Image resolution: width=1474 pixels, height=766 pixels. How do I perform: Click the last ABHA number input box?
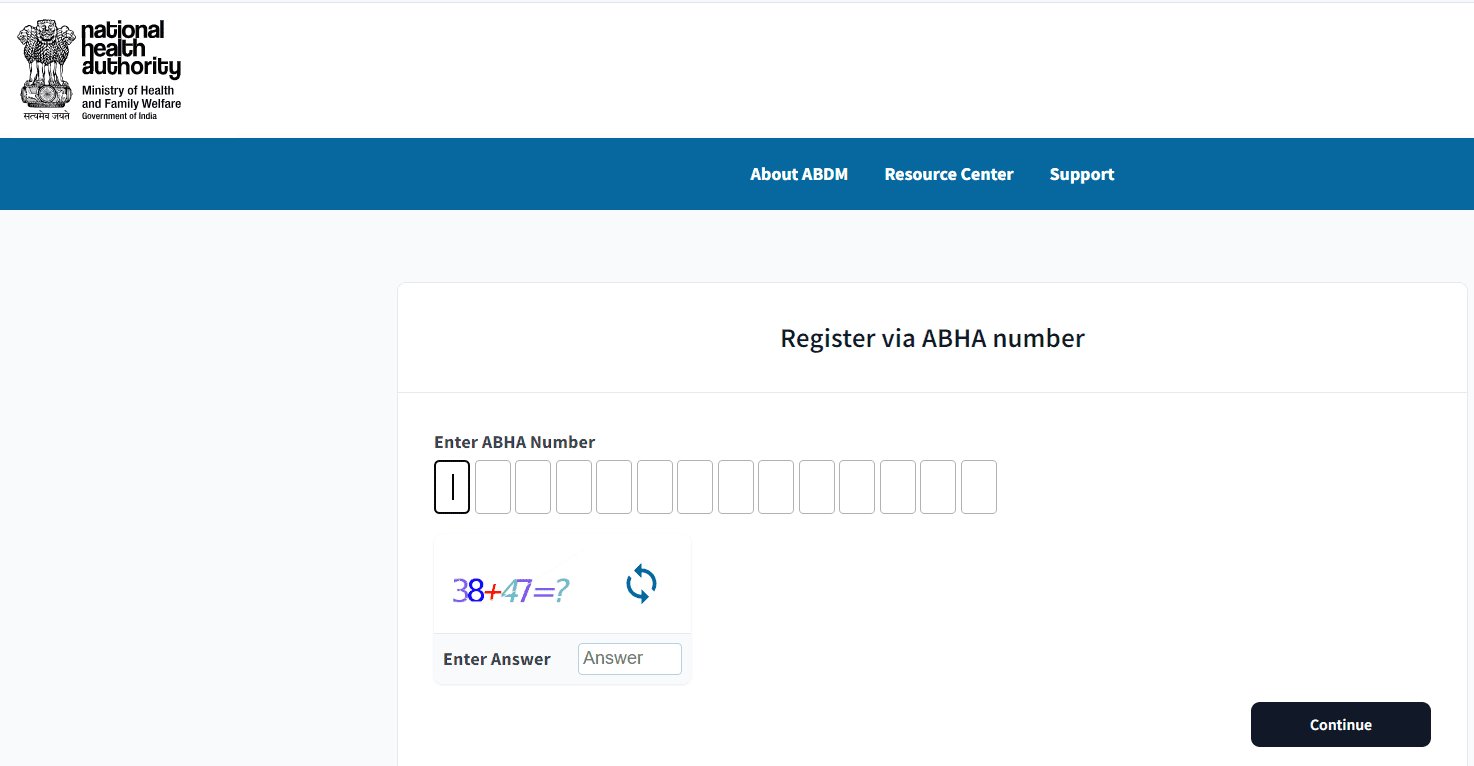tap(978, 487)
